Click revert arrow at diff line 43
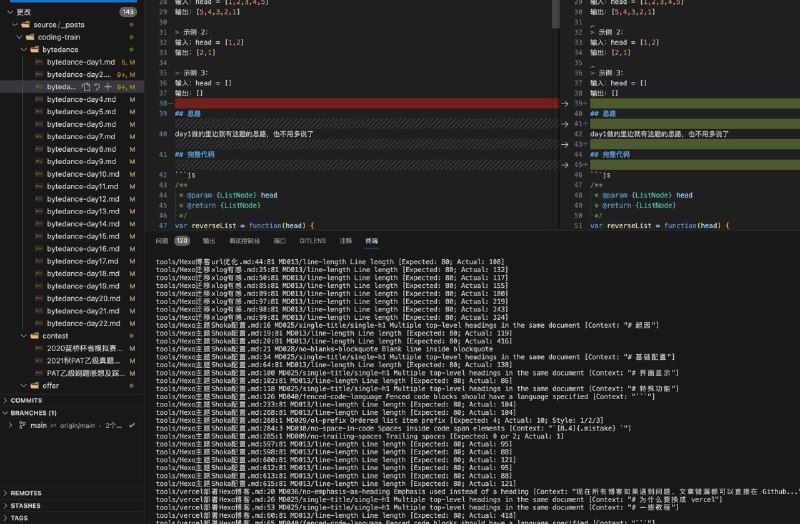Image resolution: width=800 pixels, height=524 pixels. 566,144
